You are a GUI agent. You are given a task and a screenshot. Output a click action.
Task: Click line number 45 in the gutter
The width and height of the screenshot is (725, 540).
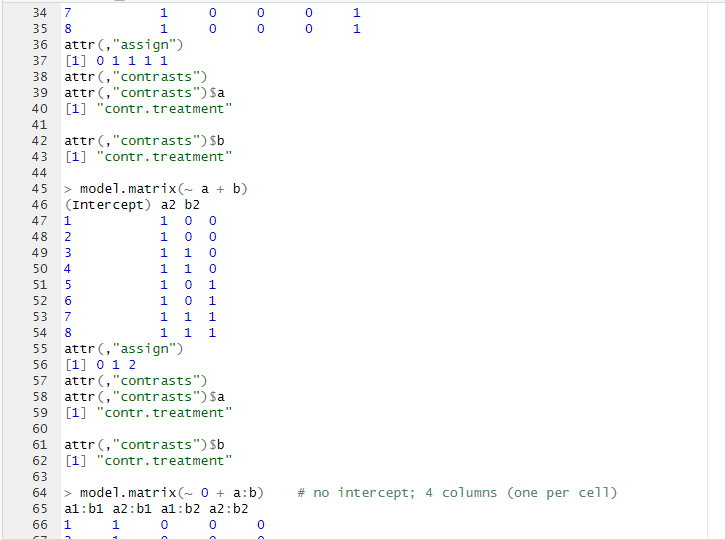pyautogui.click(x=40, y=188)
